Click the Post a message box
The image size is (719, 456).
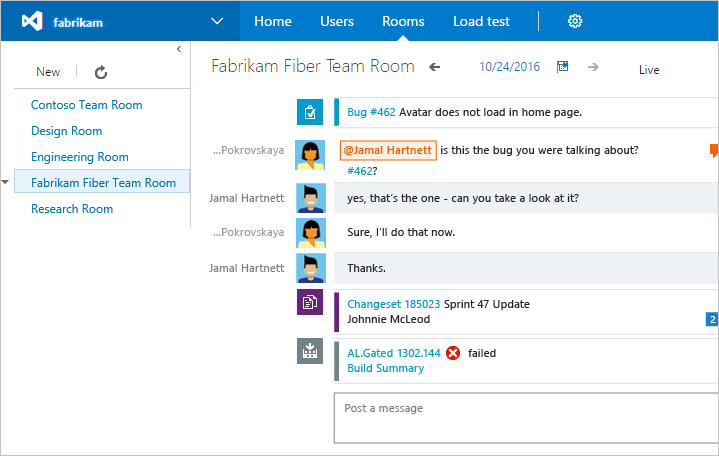(x=526, y=418)
